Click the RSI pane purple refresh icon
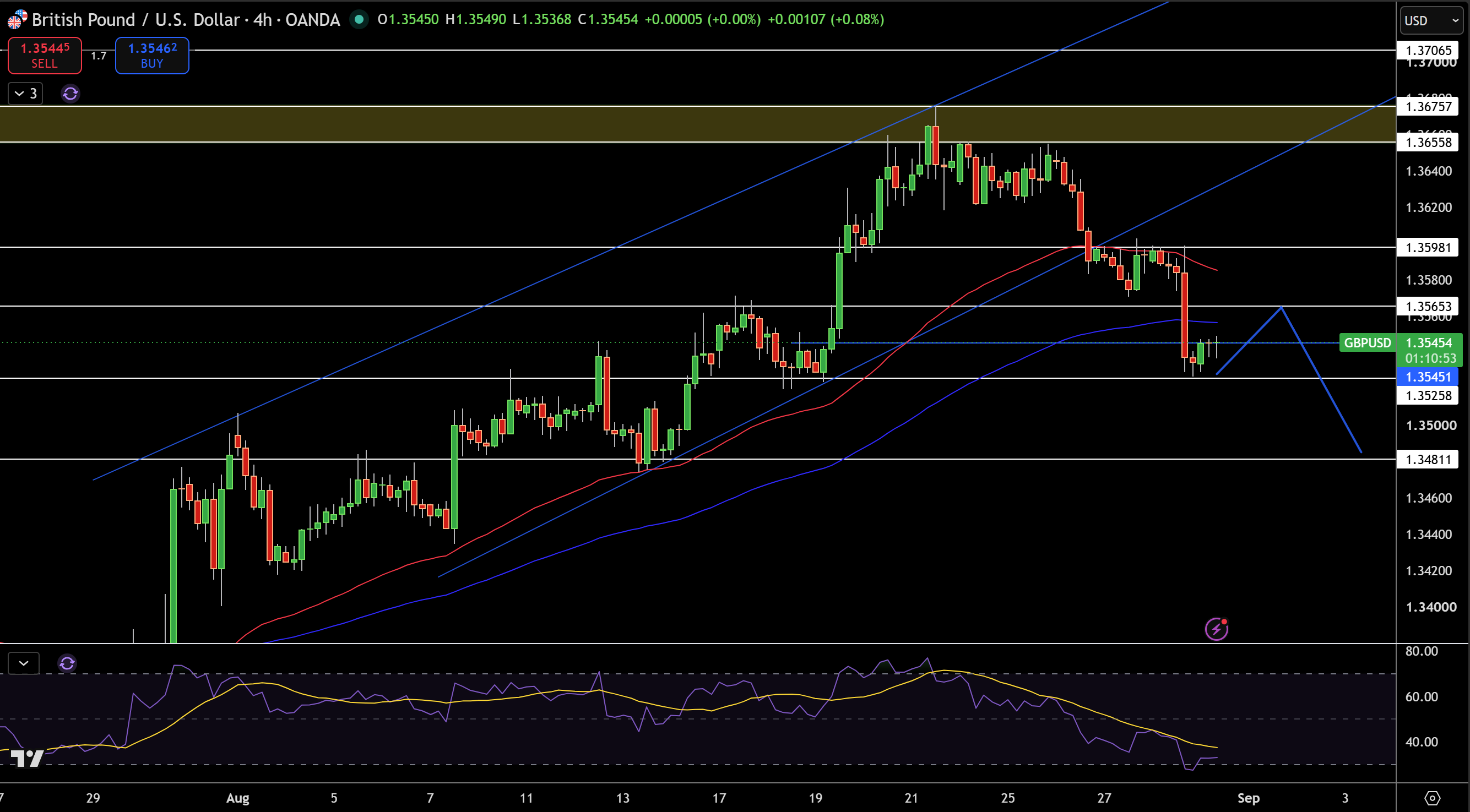1470x812 pixels. pyautogui.click(x=67, y=663)
